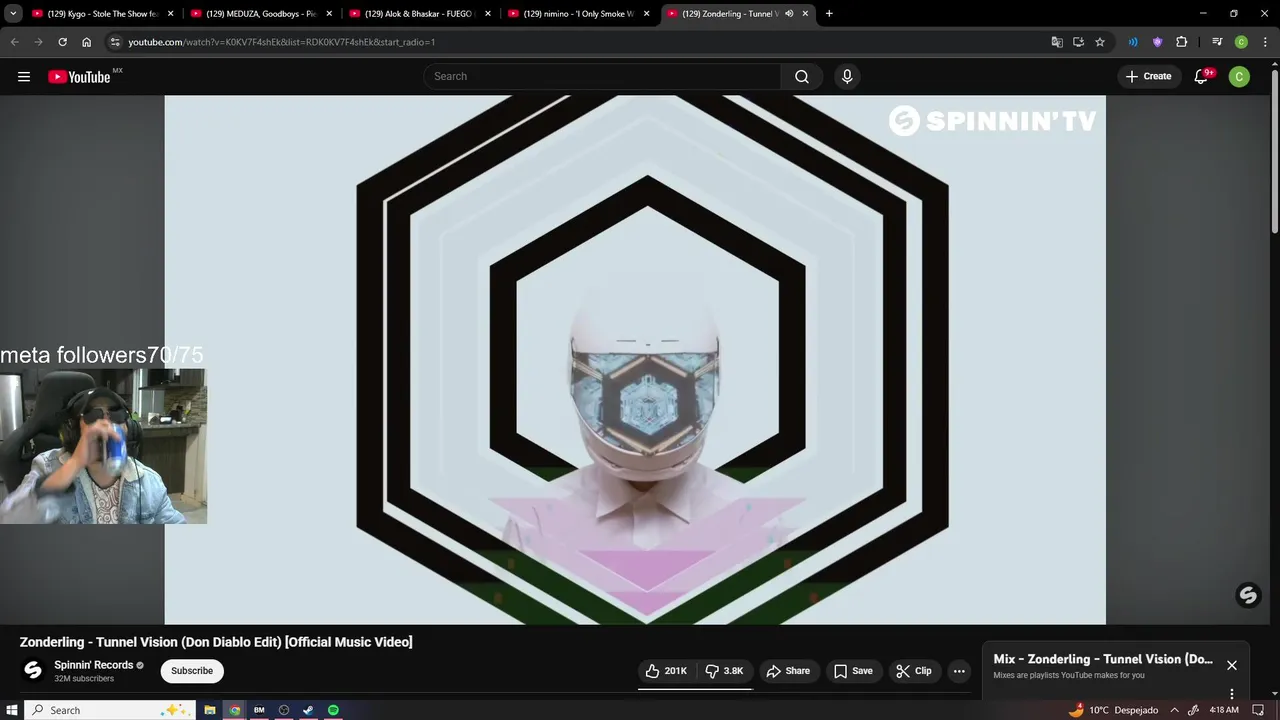Viewport: 1280px width, 720px height.
Task: Share the Tunnel Vision video
Action: [x=788, y=671]
